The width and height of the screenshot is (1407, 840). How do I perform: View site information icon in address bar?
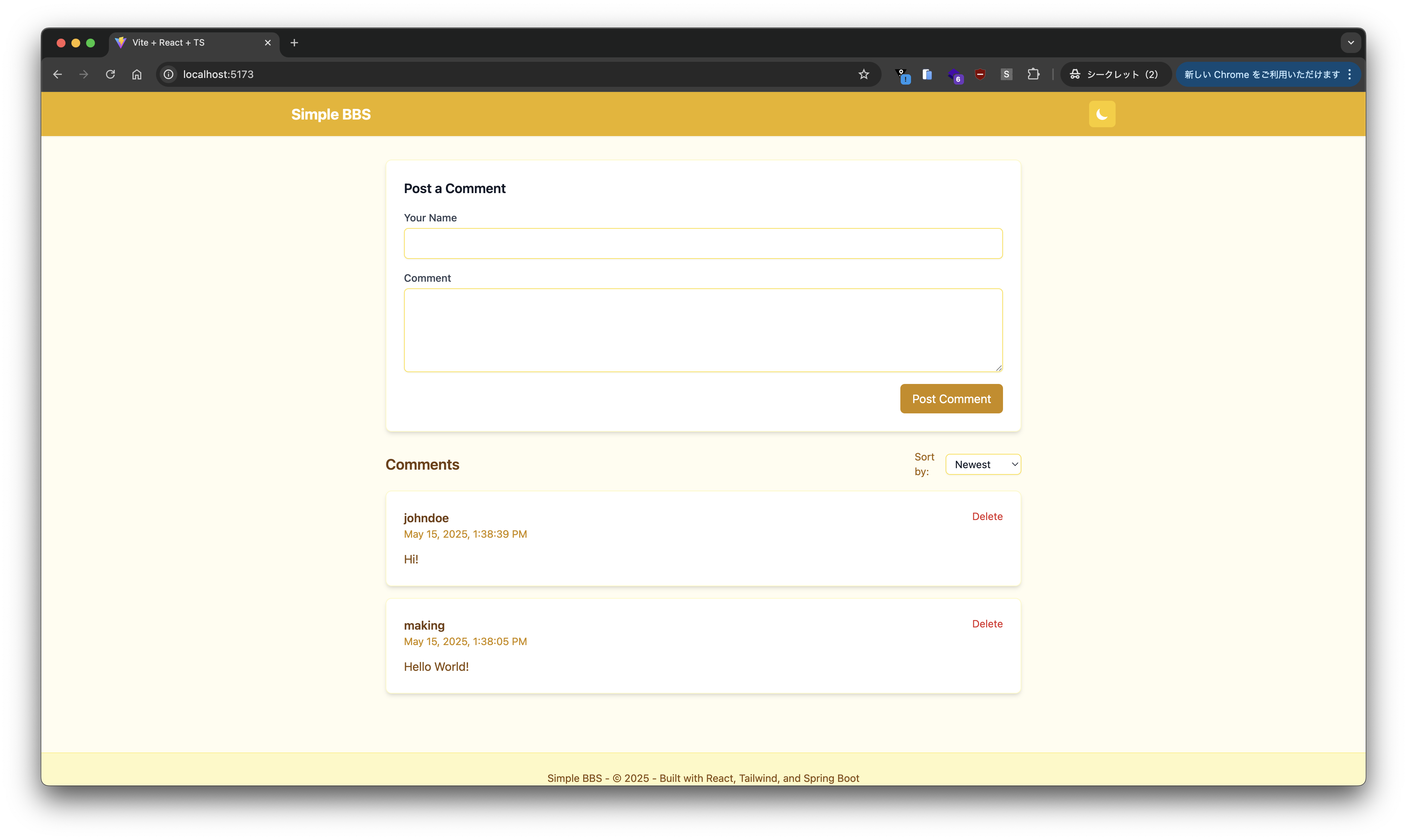click(x=169, y=75)
